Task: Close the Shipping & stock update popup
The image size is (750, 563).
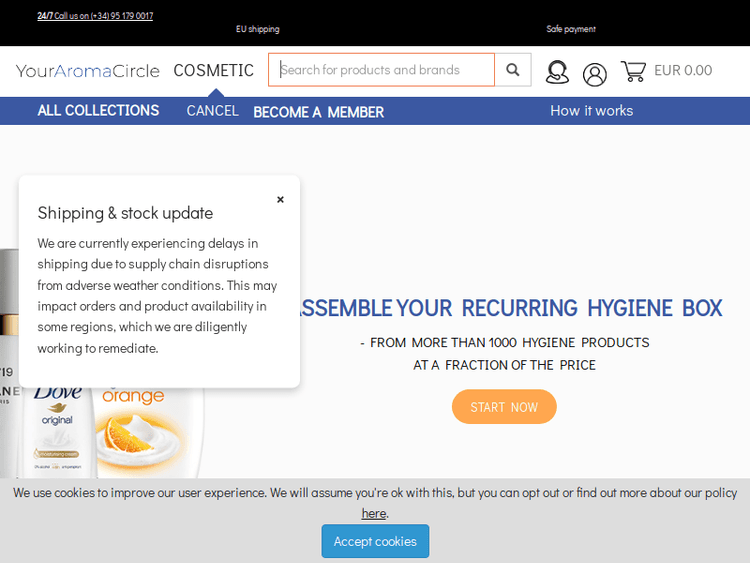Action: (280, 200)
